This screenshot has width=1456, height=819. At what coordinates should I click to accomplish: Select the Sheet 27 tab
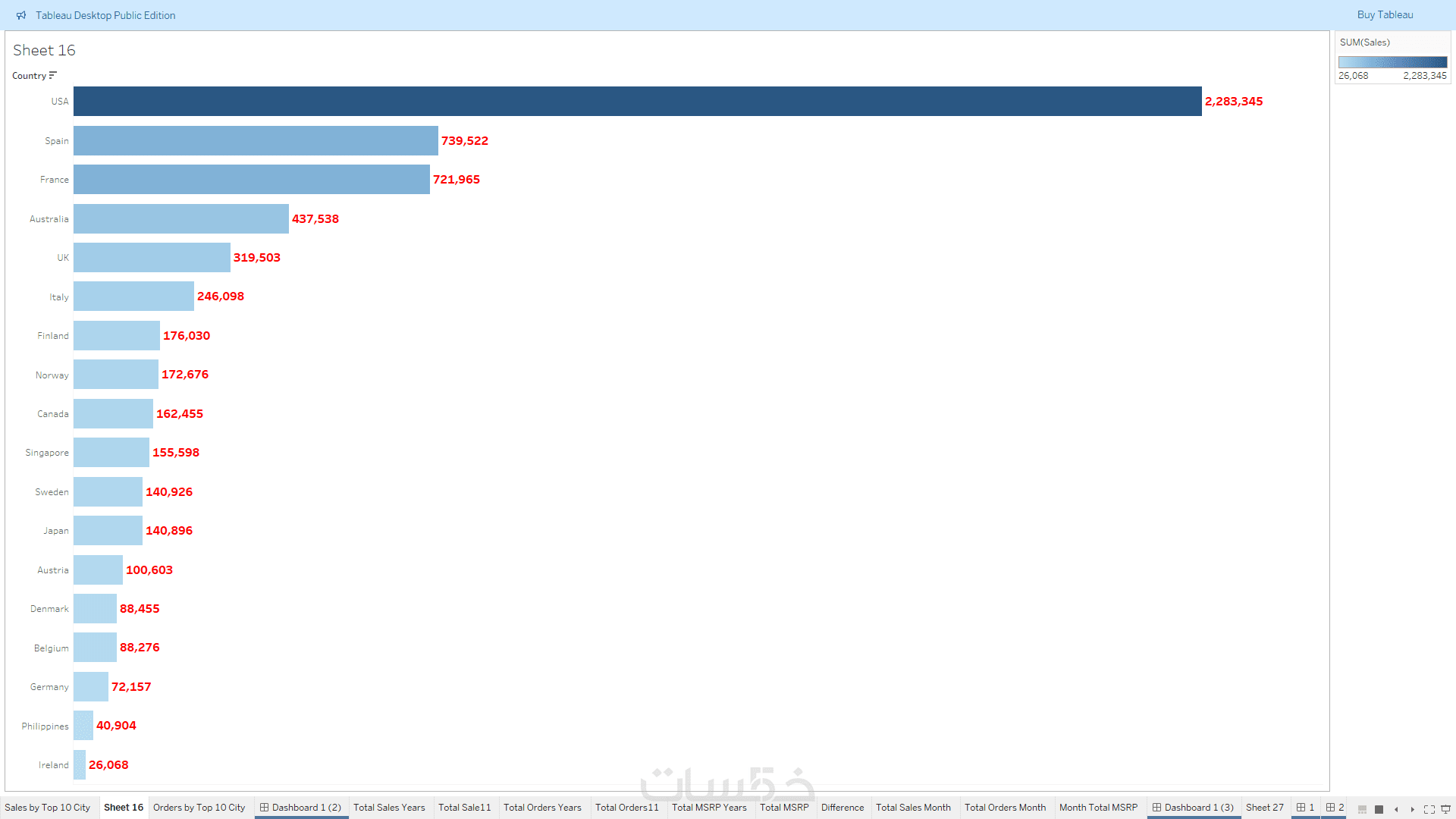[1264, 808]
